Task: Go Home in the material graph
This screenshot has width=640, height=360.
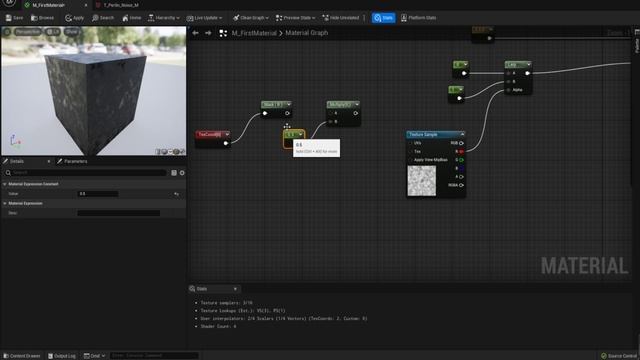Action: [x=131, y=18]
